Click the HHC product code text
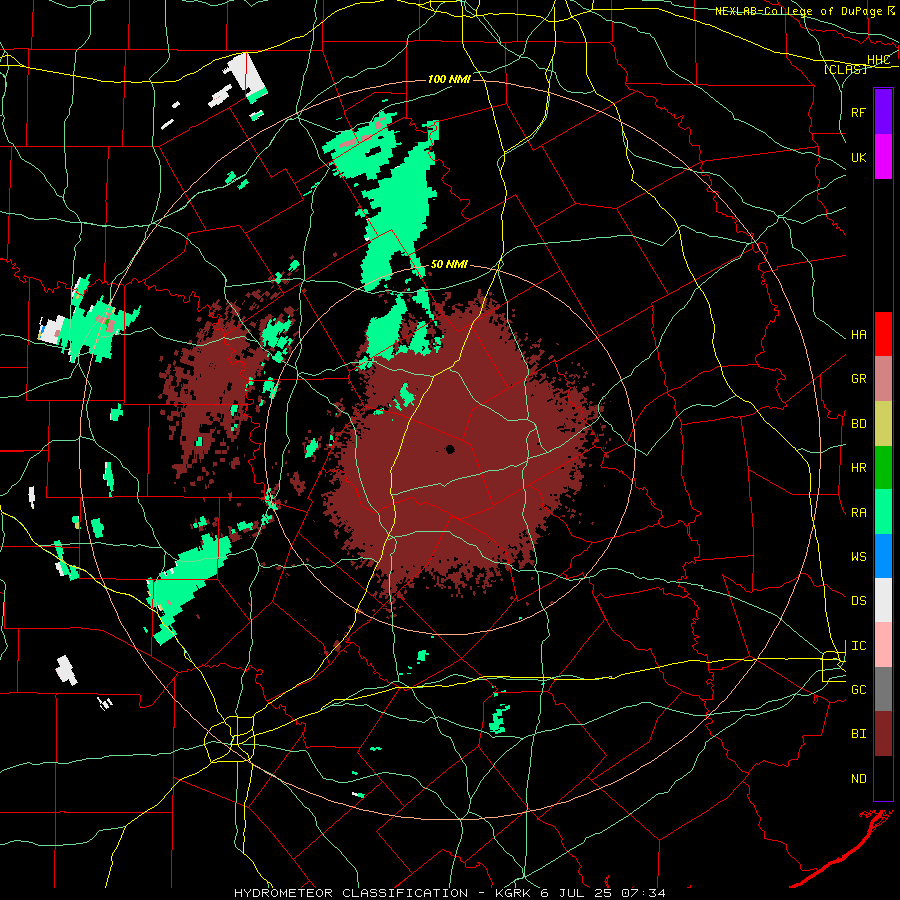The height and width of the screenshot is (900, 900). (x=878, y=60)
